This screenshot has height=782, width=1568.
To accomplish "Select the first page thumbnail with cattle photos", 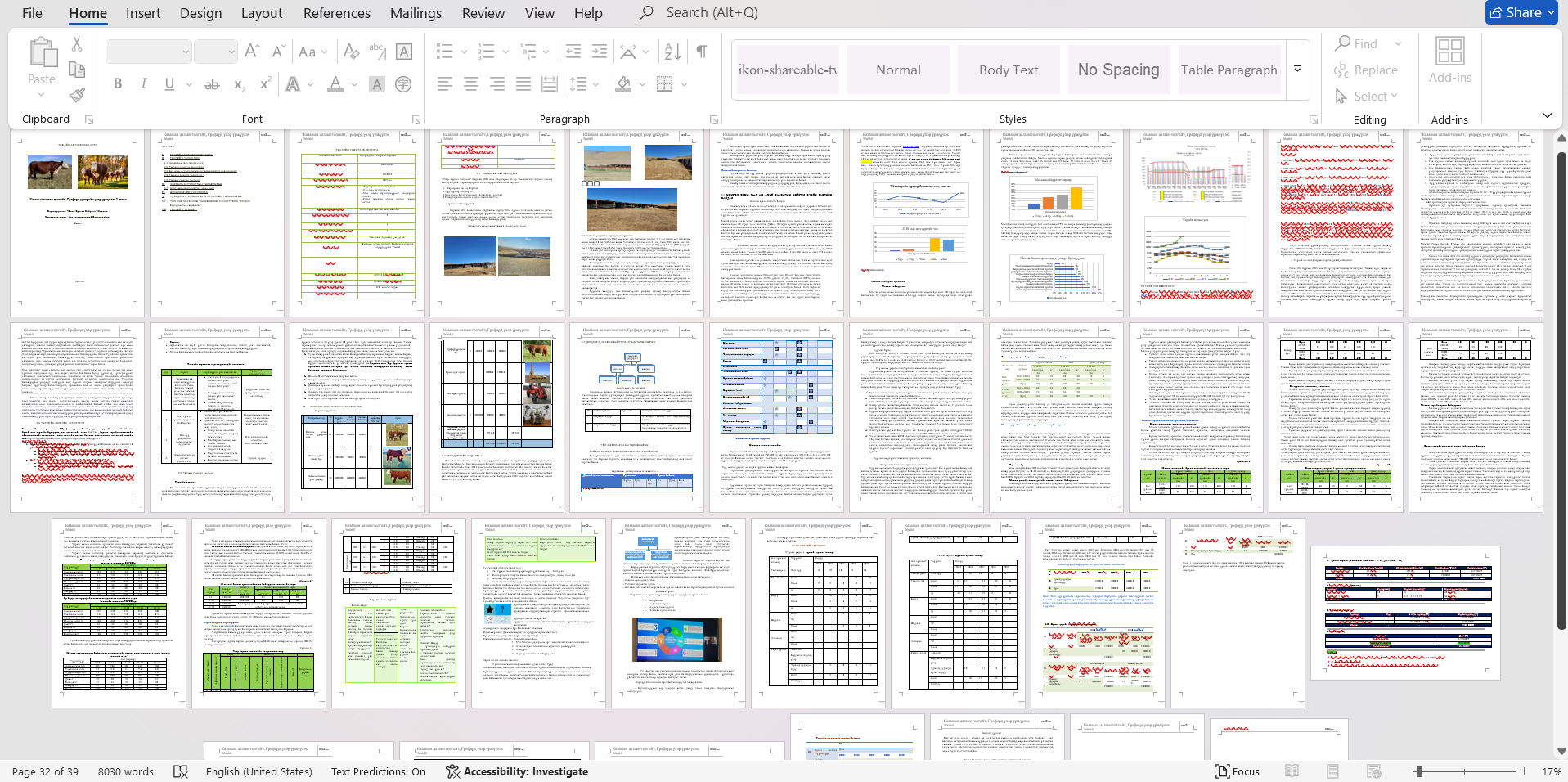I will coord(78,222).
